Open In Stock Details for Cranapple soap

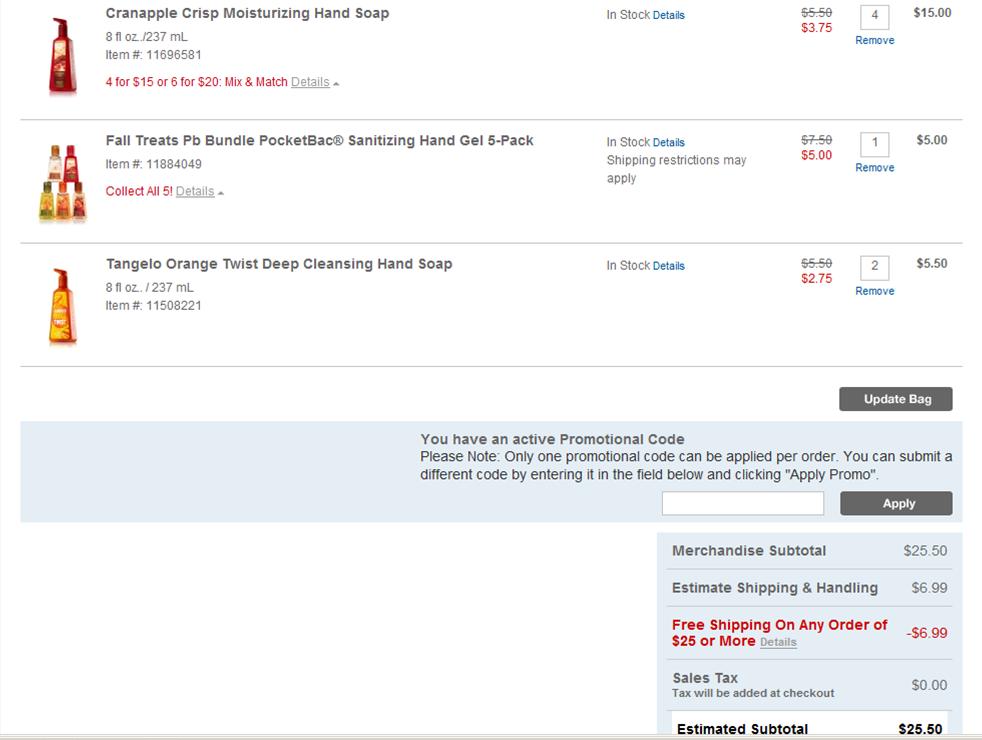coord(669,15)
